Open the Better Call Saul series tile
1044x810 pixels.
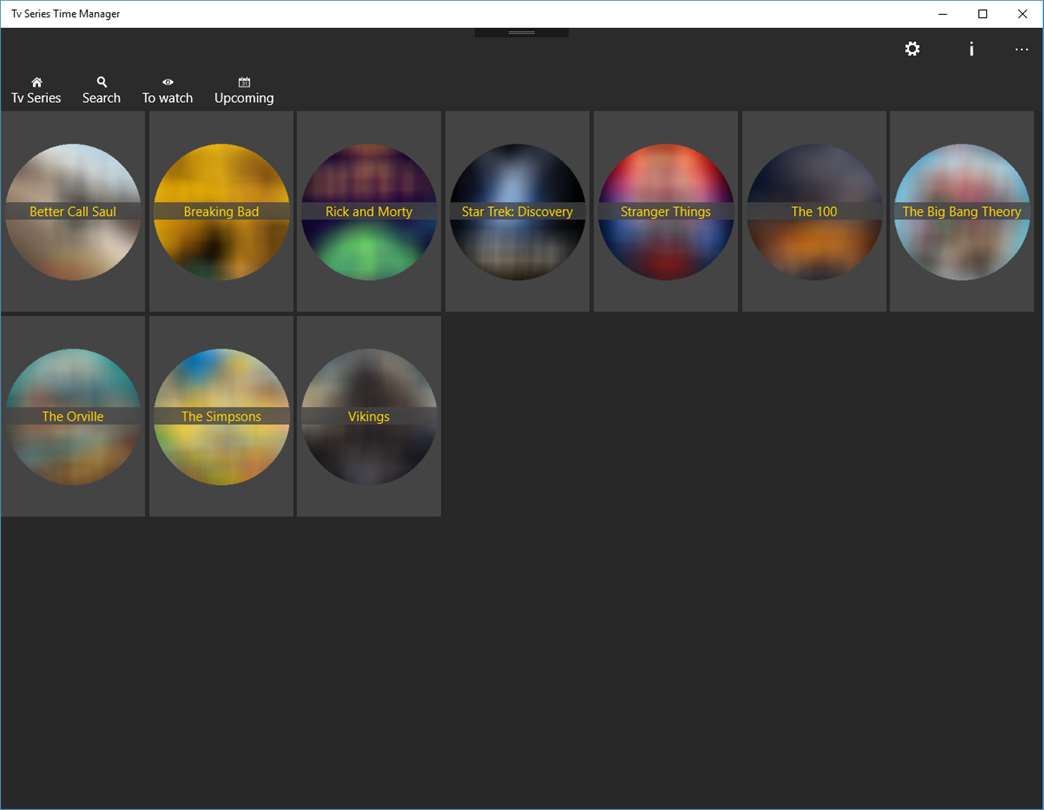pyautogui.click(x=73, y=211)
